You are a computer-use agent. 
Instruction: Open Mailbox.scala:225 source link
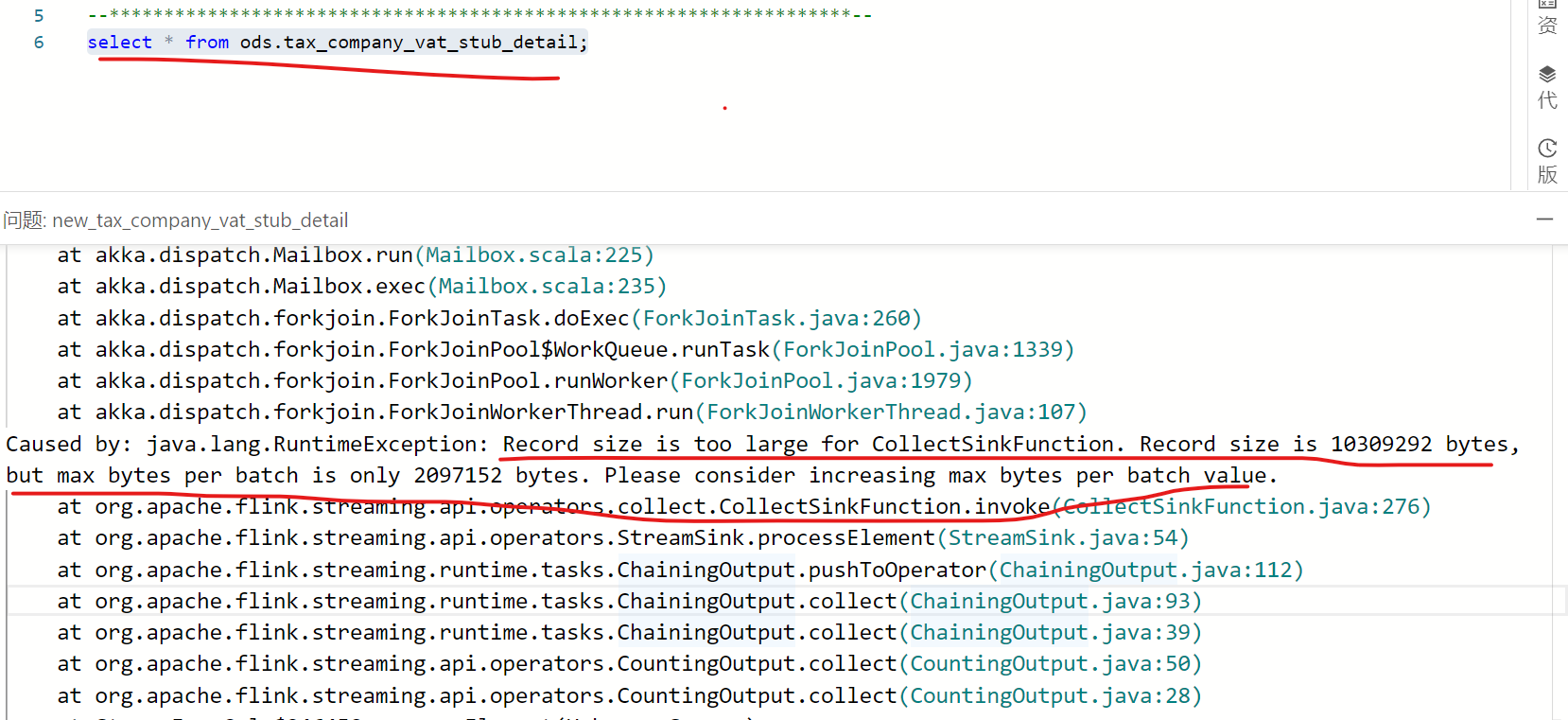pos(533,255)
